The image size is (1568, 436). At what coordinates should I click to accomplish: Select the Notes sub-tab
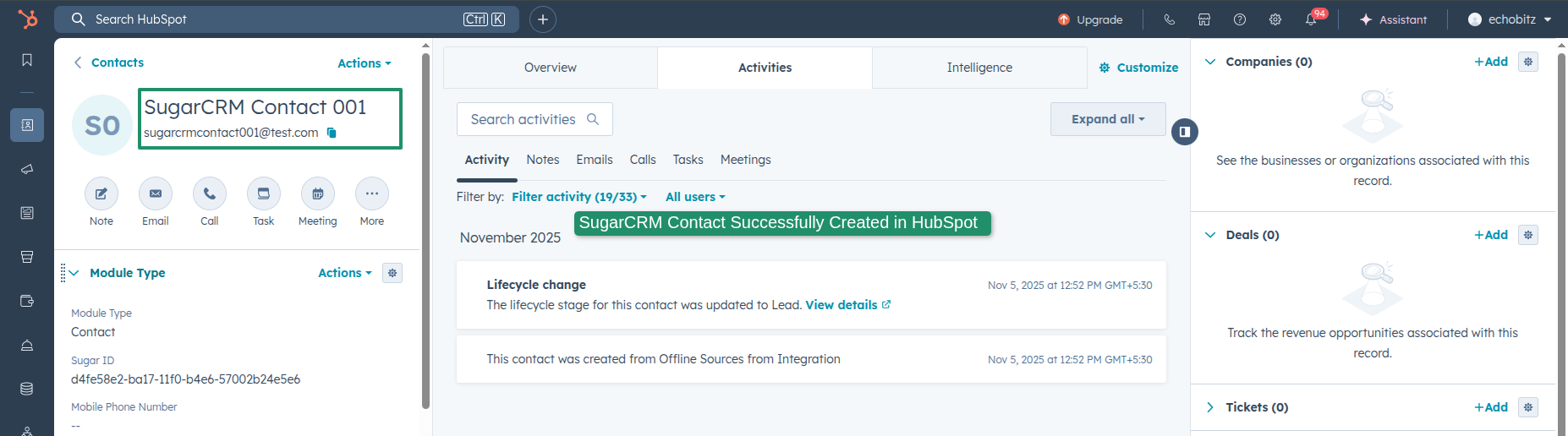pos(543,160)
